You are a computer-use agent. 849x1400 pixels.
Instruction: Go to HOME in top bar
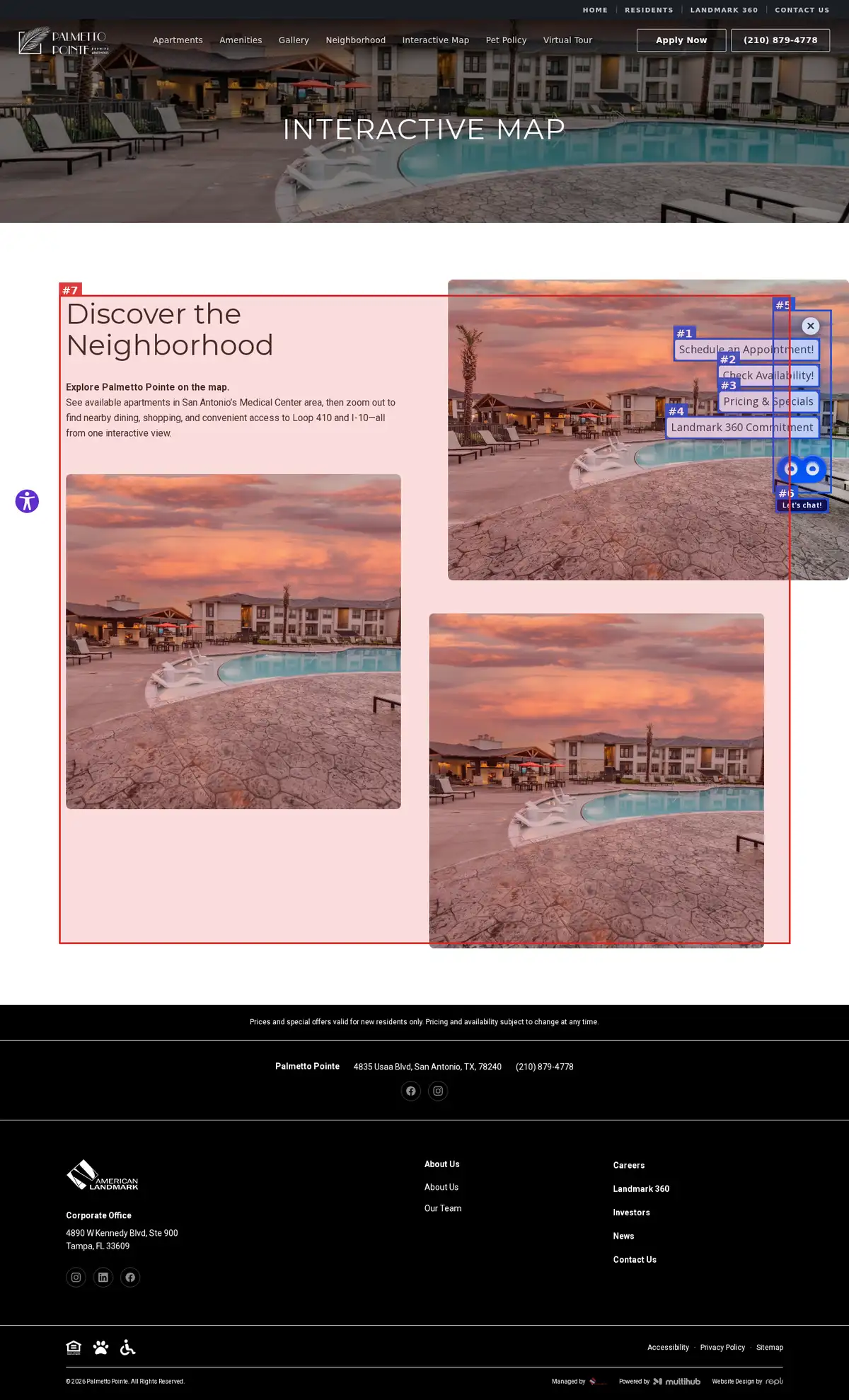click(x=595, y=10)
